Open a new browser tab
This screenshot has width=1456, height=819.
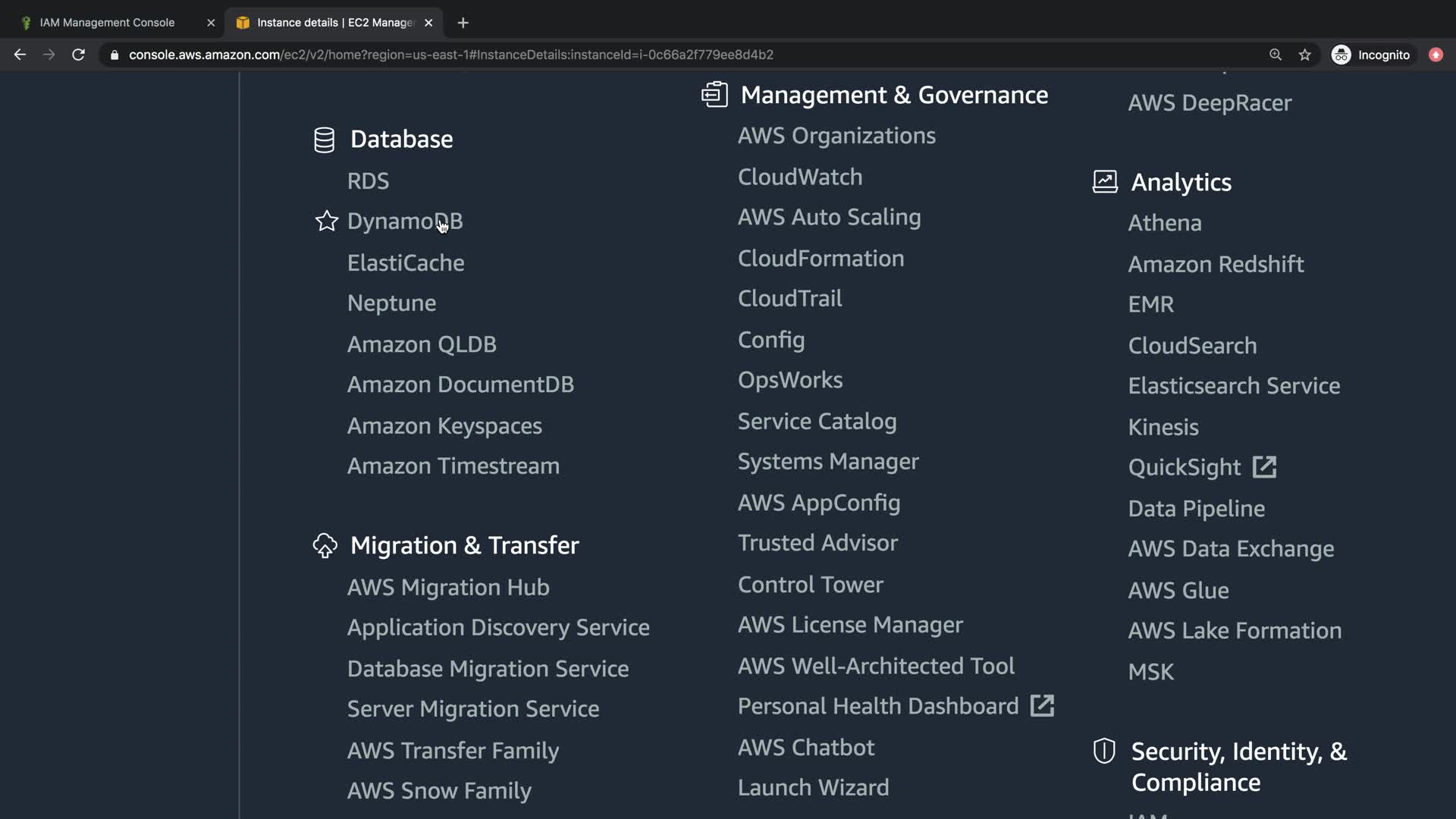pyautogui.click(x=463, y=23)
